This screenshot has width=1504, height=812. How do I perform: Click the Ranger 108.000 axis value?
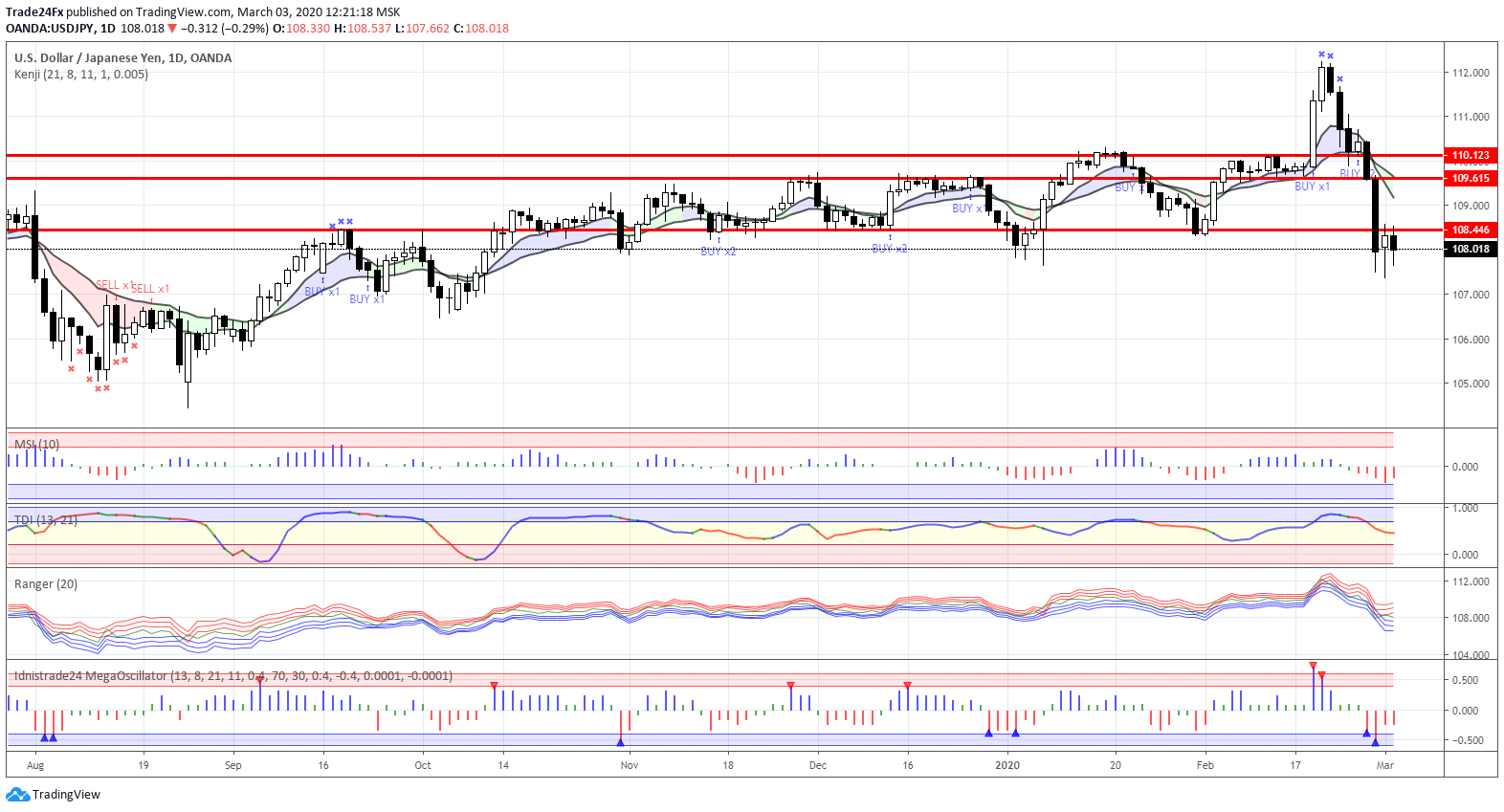pyautogui.click(x=1471, y=618)
